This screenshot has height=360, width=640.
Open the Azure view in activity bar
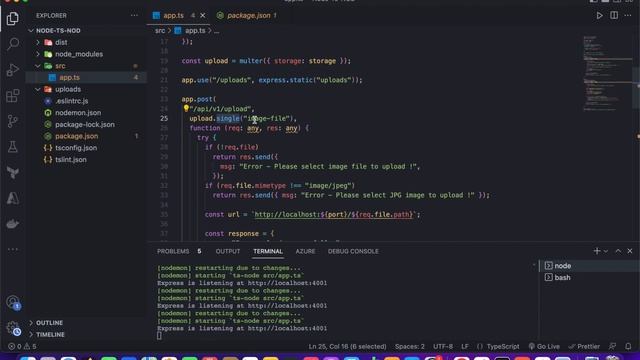tap(13, 198)
